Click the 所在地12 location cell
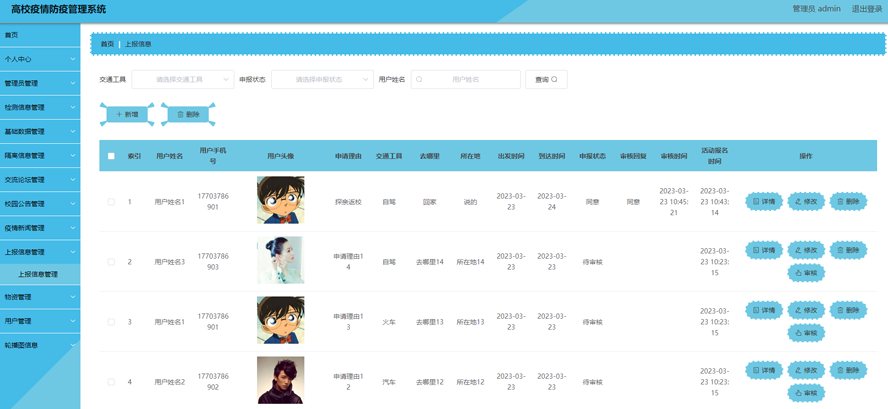Screen dimensions: 888x409 point(471,382)
